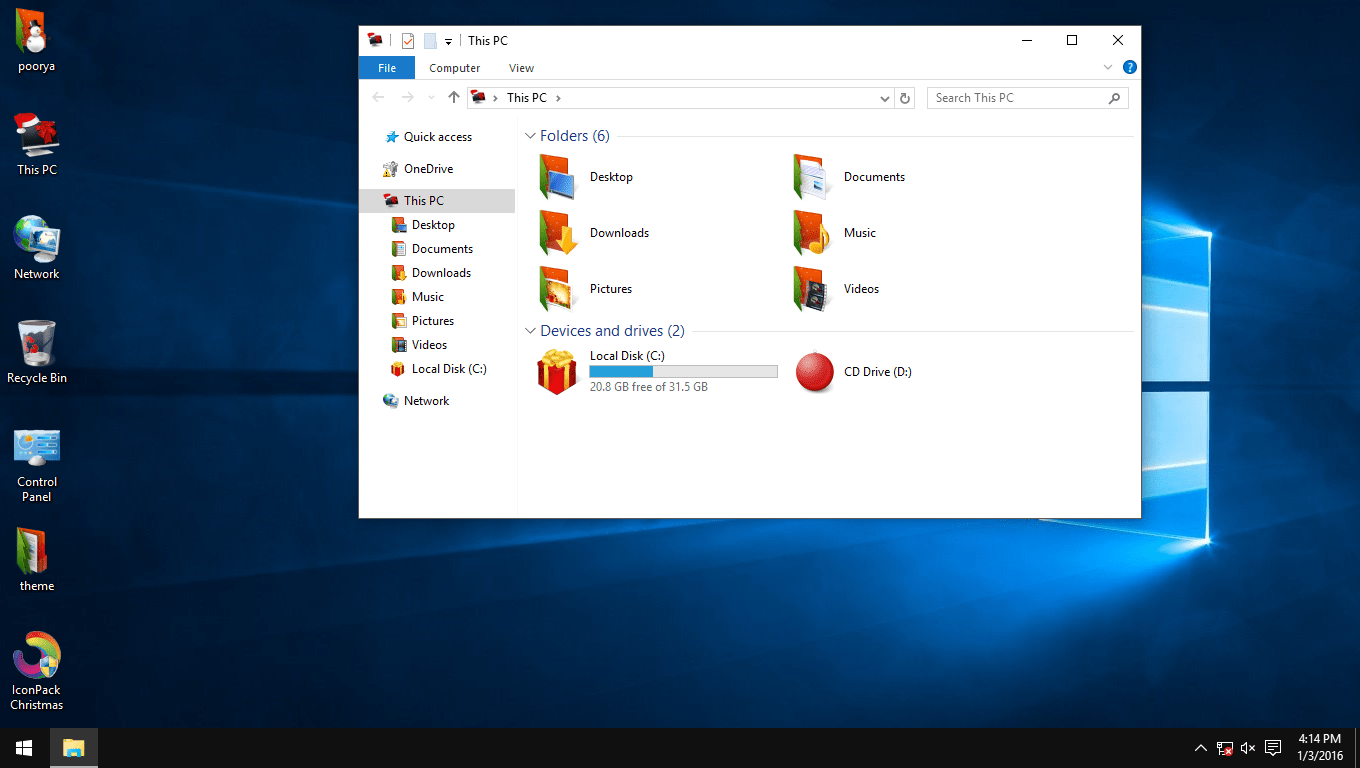
Task: Select the Videos folder in Folders group
Action: 836,289
